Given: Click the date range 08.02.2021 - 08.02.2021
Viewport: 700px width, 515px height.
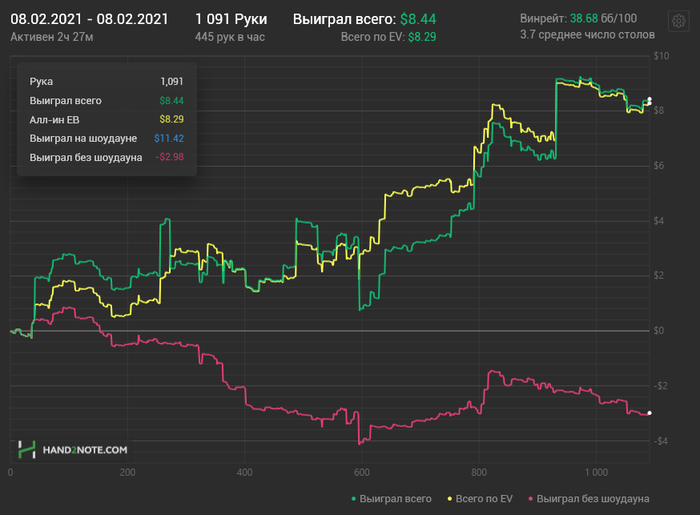Looking at the screenshot, I should (x=89, y=19).
